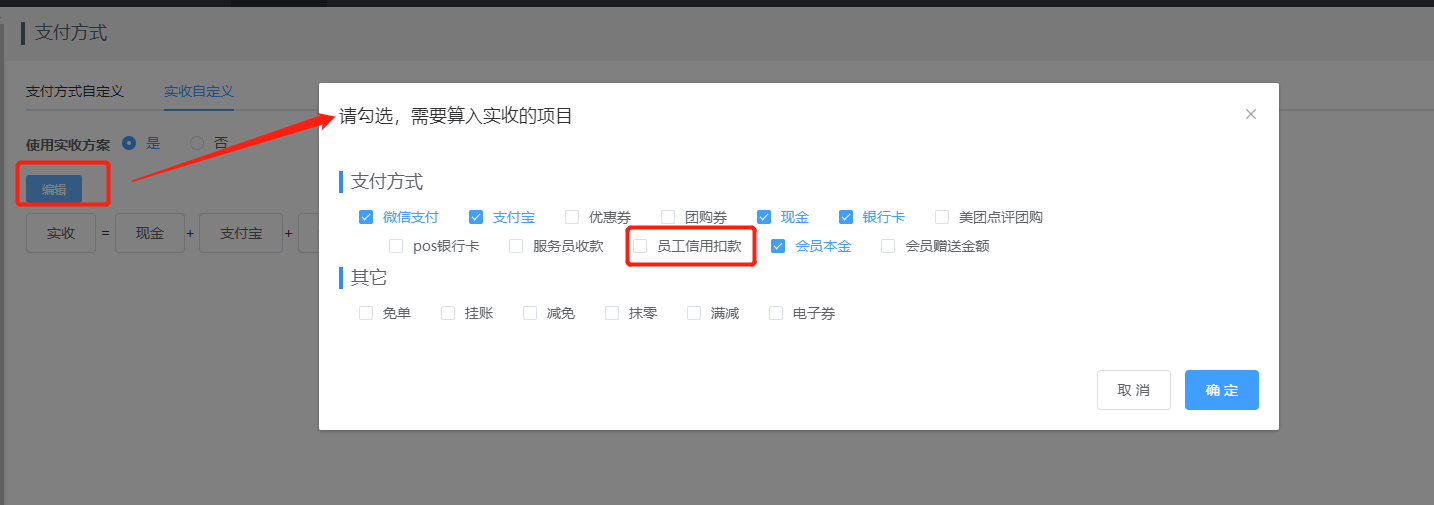The width and height of the screenshot is (1434, 505).
Task: Click the 现金 formula box
Action: tap(149, 233)
